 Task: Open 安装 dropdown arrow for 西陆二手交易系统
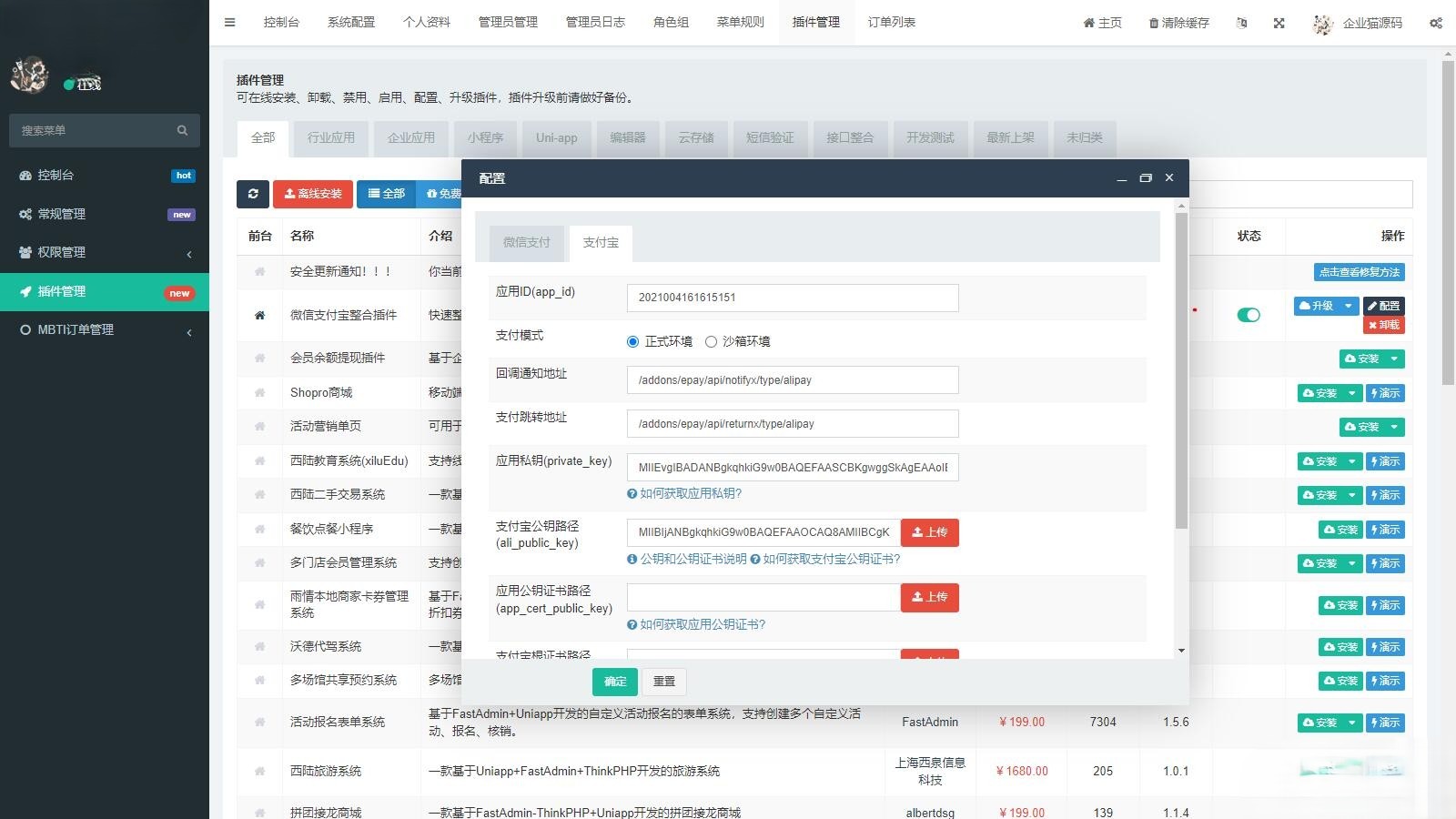(1352, 495)
